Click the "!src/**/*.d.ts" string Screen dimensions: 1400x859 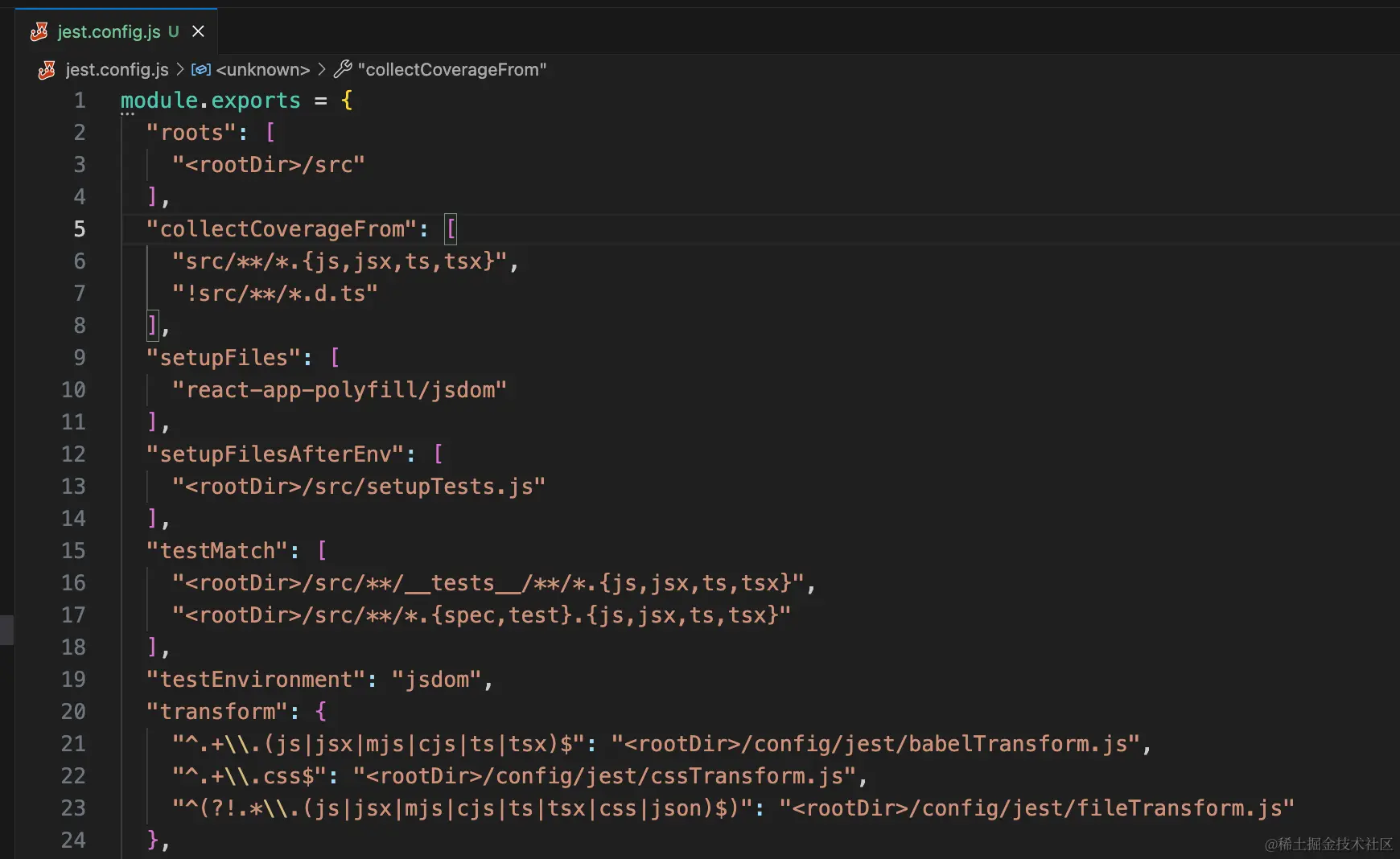tap(275, 294)
